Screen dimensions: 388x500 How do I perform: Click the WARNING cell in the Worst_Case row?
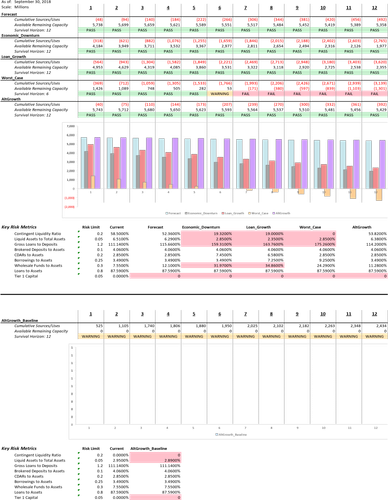tap(220, 94)
